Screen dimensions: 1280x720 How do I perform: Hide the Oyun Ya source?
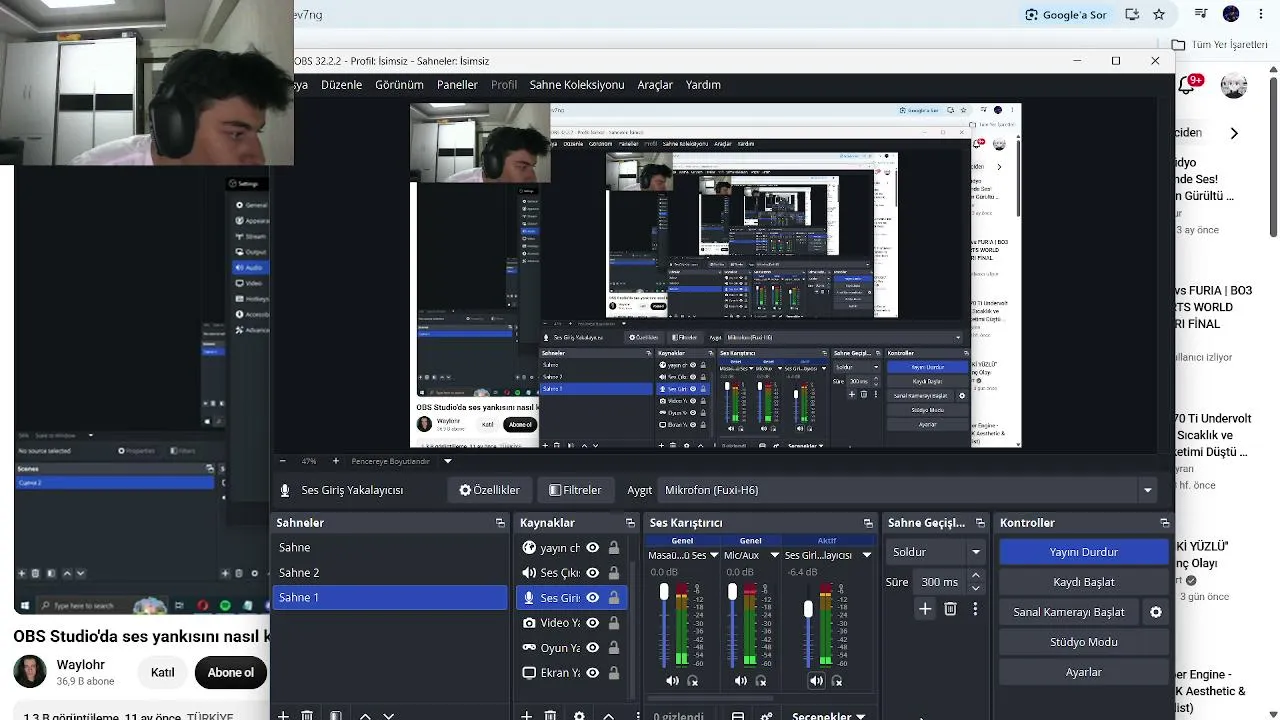pos(592,648)
